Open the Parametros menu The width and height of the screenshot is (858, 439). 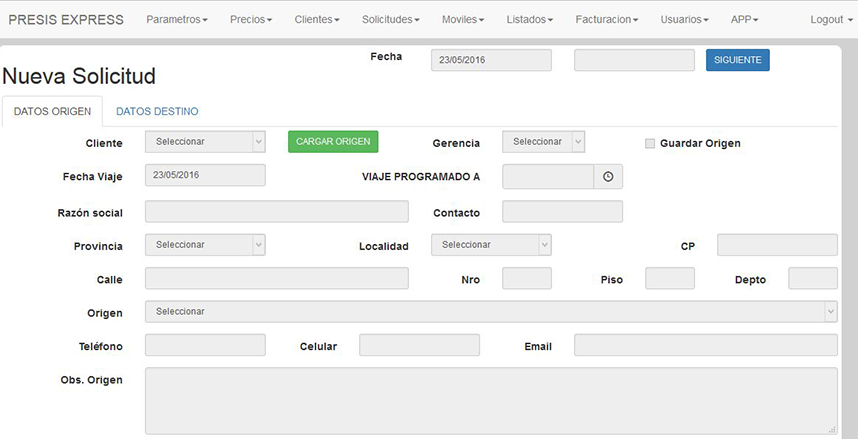[177, 20]
